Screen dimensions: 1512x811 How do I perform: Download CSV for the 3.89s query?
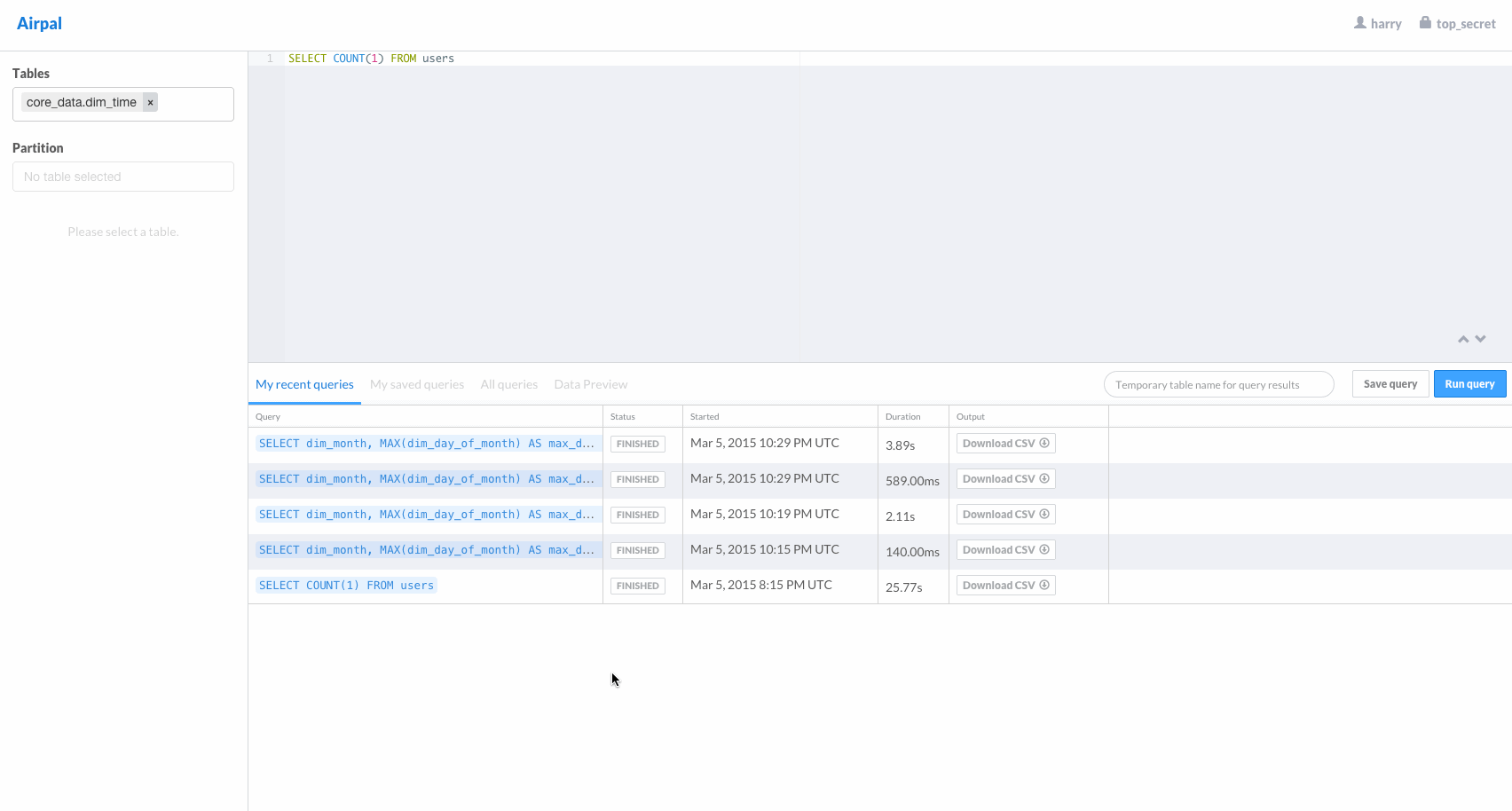tap(1005, 444)
